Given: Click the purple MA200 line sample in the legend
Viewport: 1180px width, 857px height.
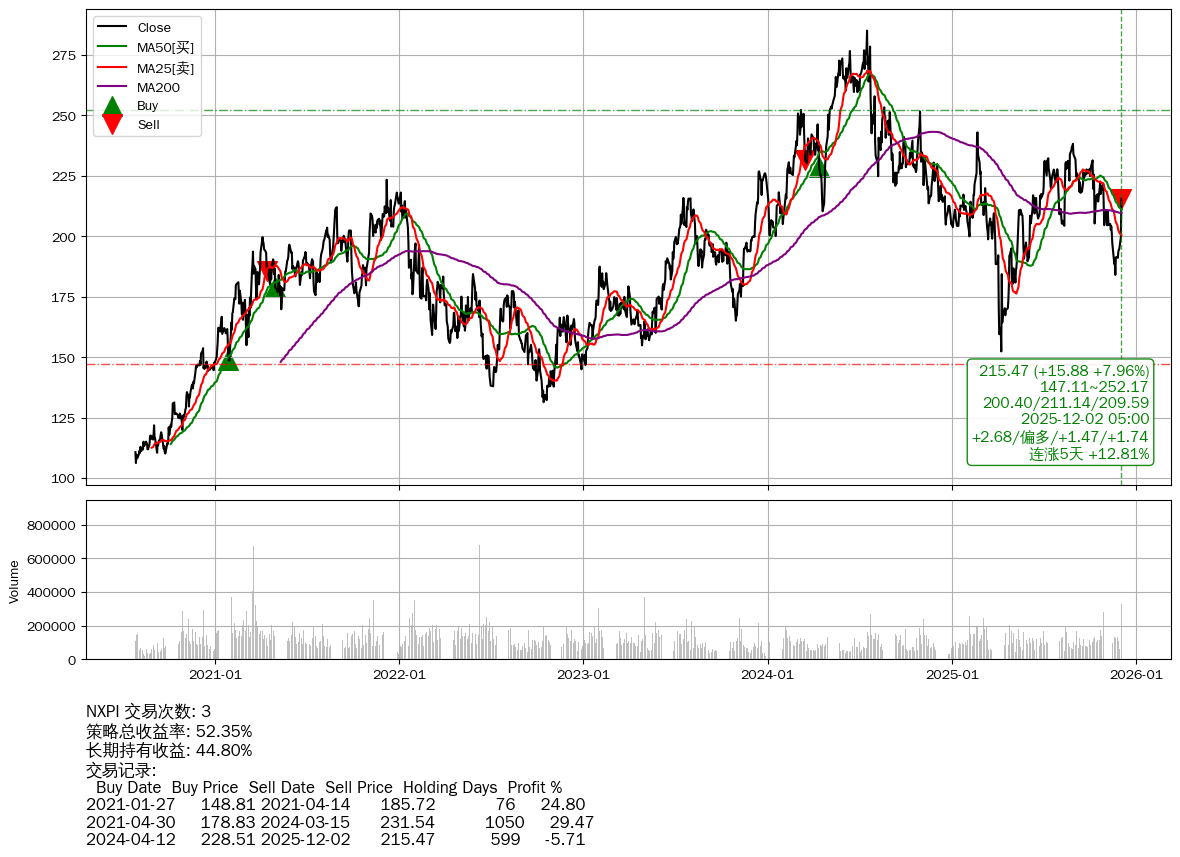Looking at the screenshot, I should pyautogui.click(x=113, y=87).
